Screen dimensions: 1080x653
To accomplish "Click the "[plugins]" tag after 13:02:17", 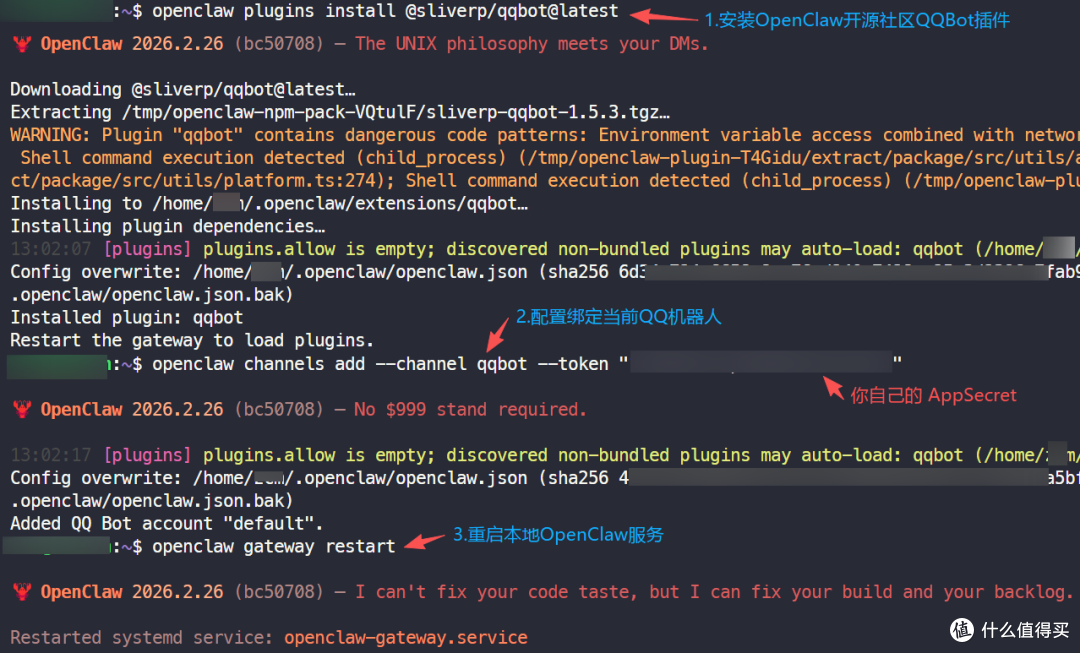I will coord(147,455).
